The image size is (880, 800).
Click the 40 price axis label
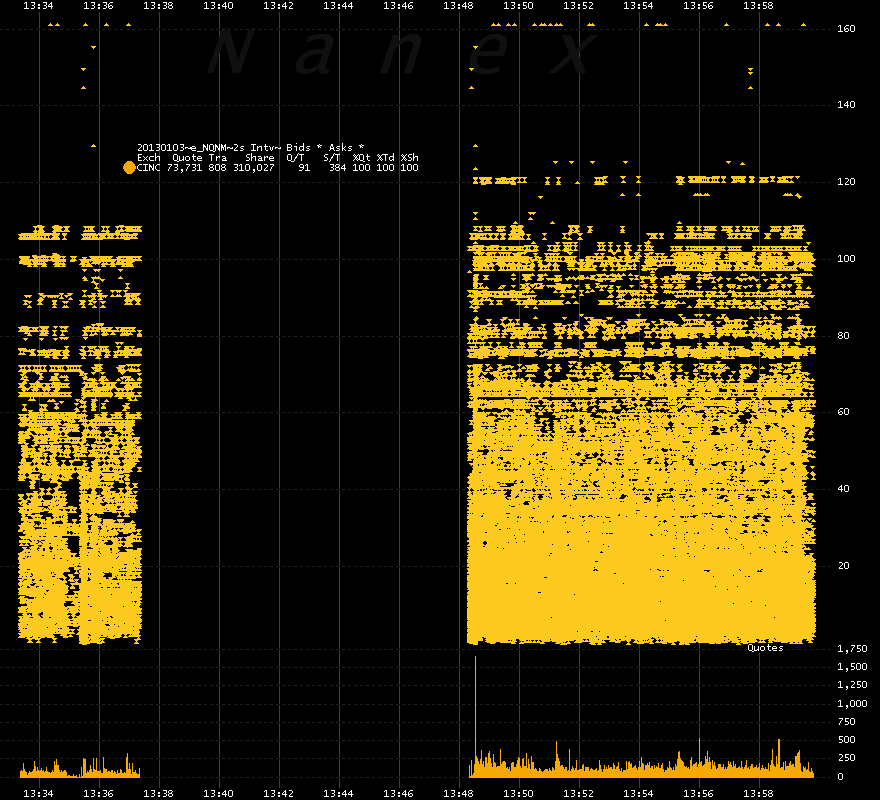844,489
